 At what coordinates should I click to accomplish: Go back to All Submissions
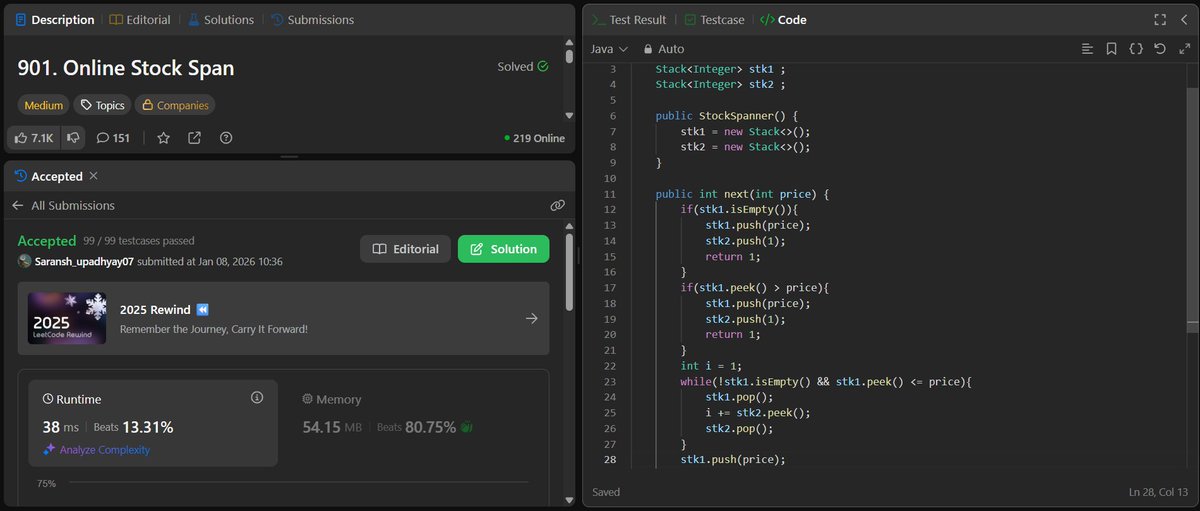(x=63, y=205)
